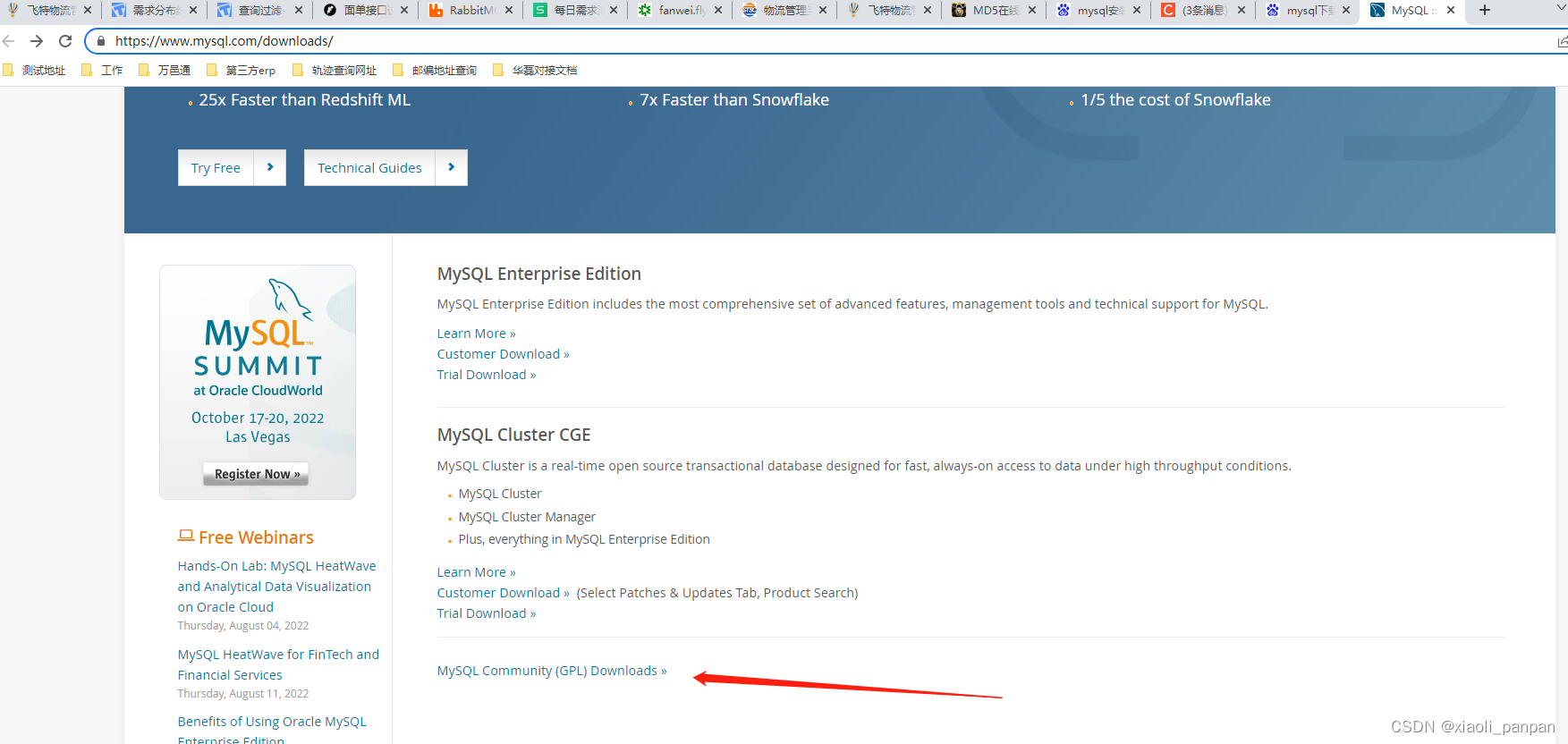Open the 第三方erp bookmark folder
The height and width of the screenshot is (744, 1568).
[242, 71]
